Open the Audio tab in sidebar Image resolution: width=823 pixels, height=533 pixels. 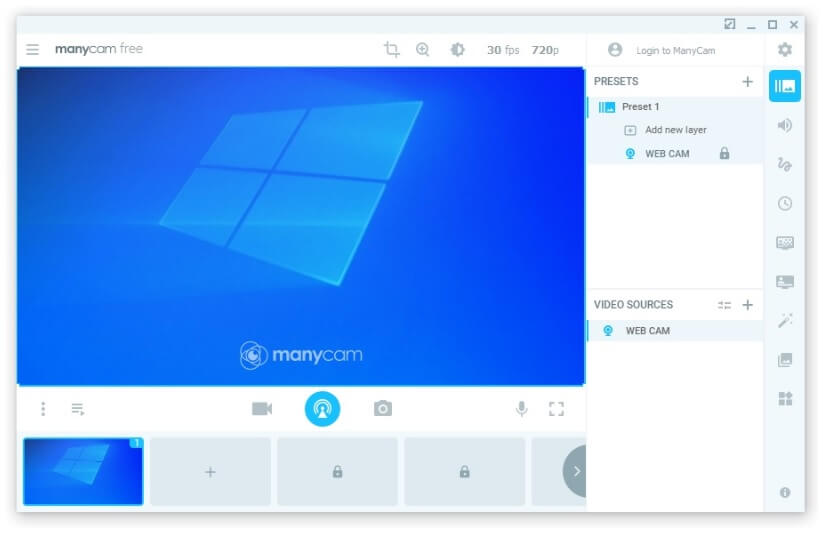coord(785,125)
